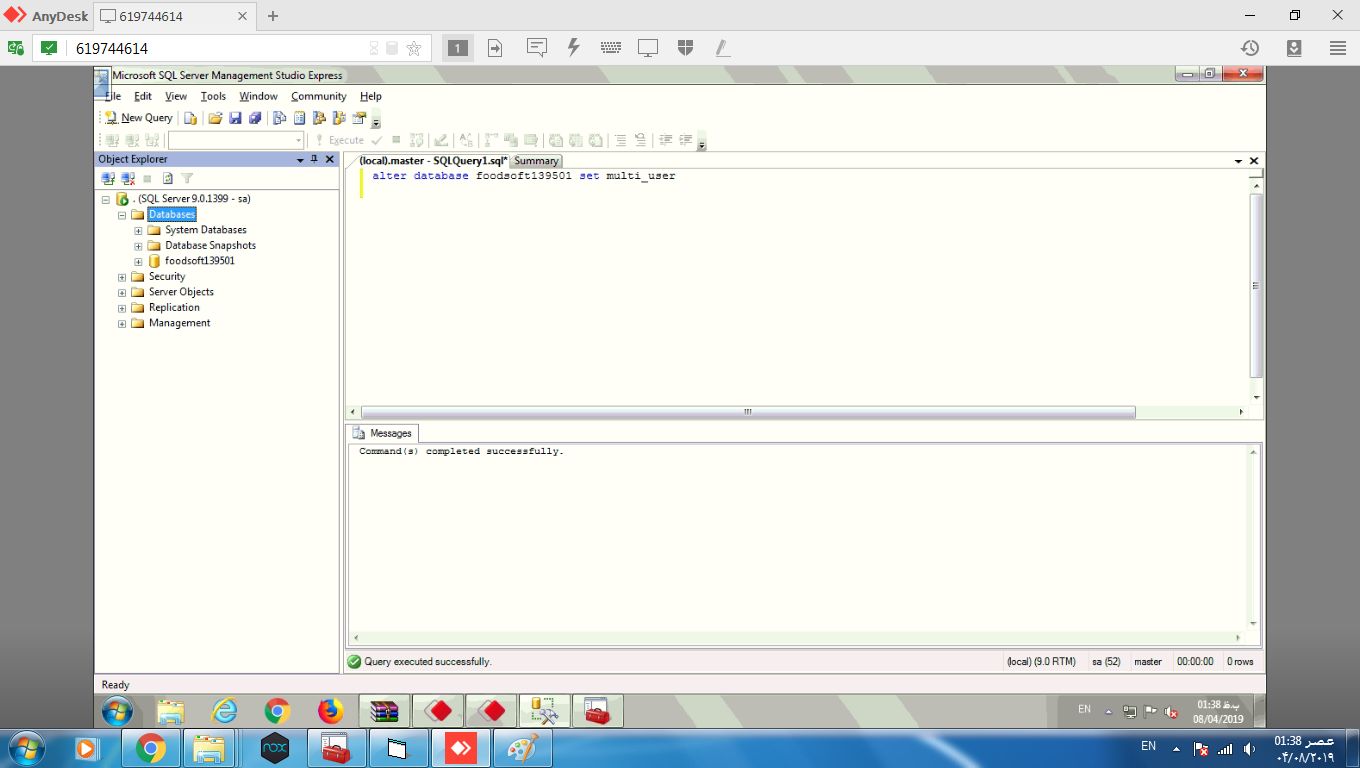Click Disconnect icon in Object Explorer toolbar
1360x768 pixels.
coord(128,179)
